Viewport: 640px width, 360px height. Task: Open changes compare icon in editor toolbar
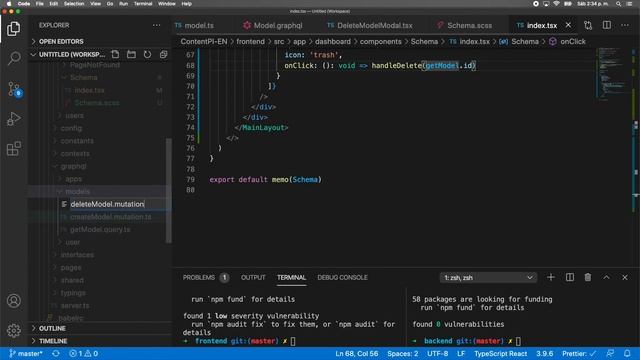pyautogui.click(x=588, y=25)
